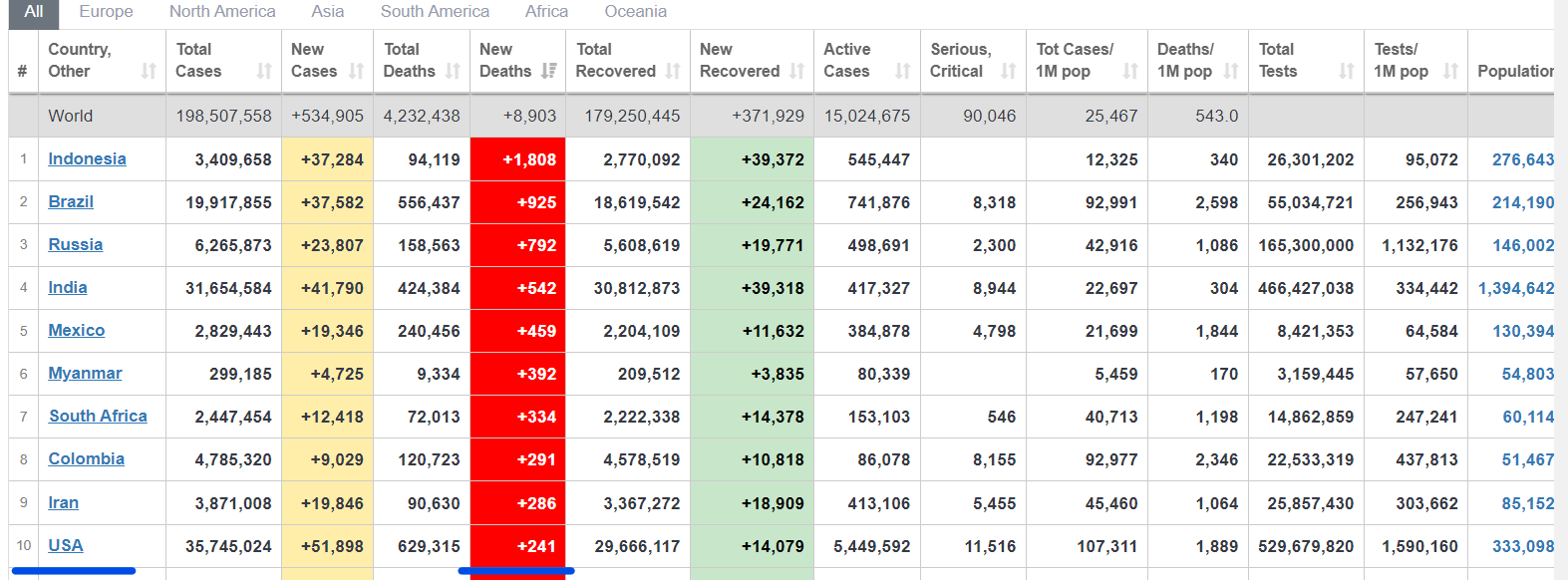Show the South America tab
The height and width of the screenshot is (580, 1568).
[x=435, y=12]
